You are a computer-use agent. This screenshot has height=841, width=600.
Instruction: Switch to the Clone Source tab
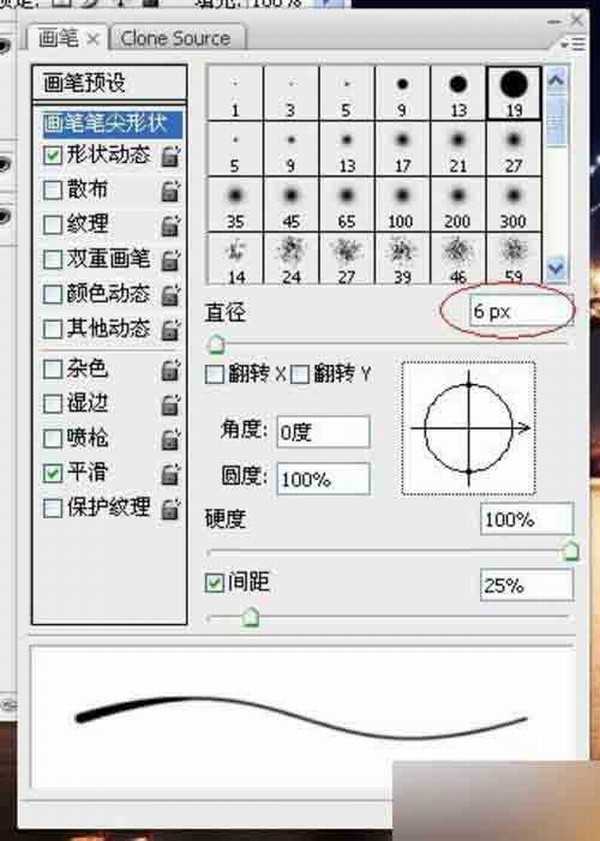(x=175, y=38)
